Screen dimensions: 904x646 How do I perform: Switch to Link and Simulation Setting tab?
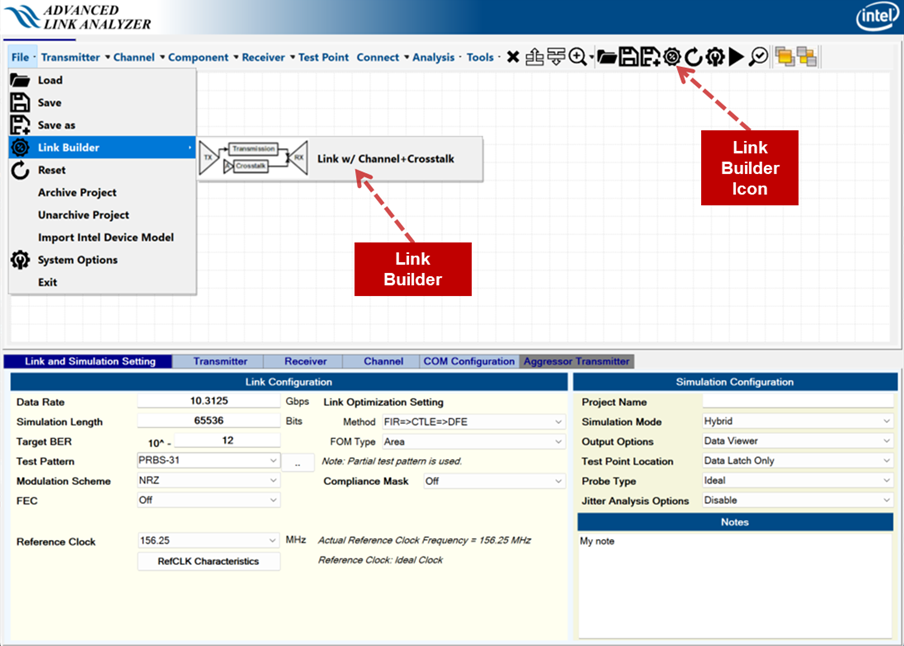coord(88,362)
